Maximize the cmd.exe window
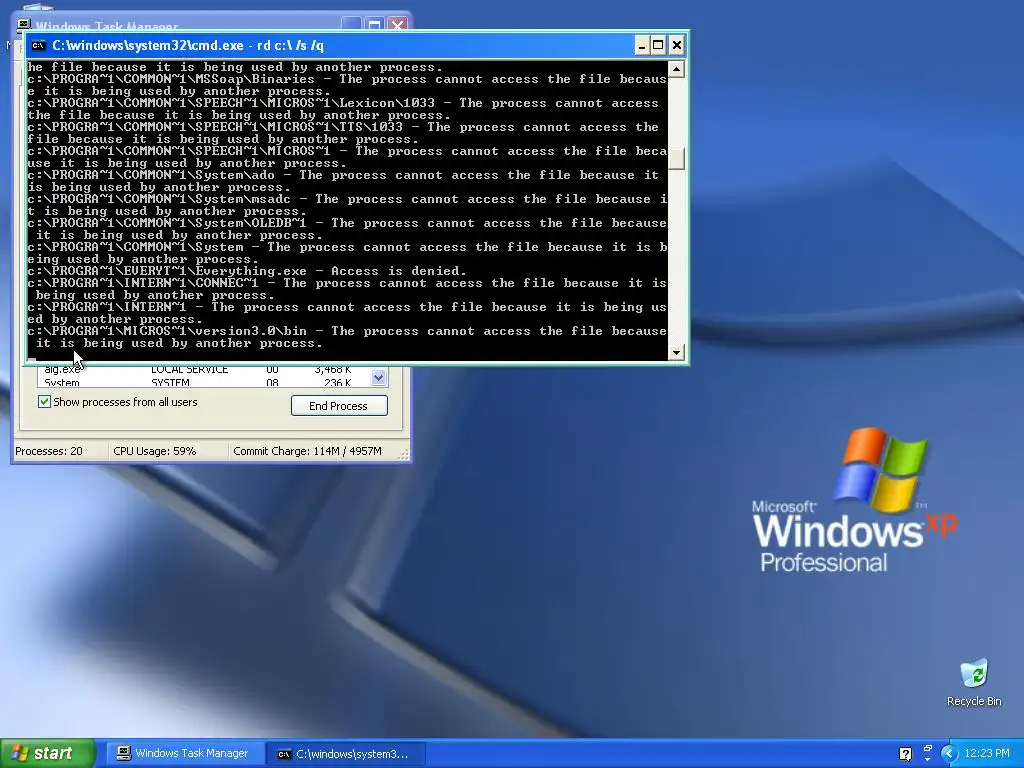 (658, 45)
